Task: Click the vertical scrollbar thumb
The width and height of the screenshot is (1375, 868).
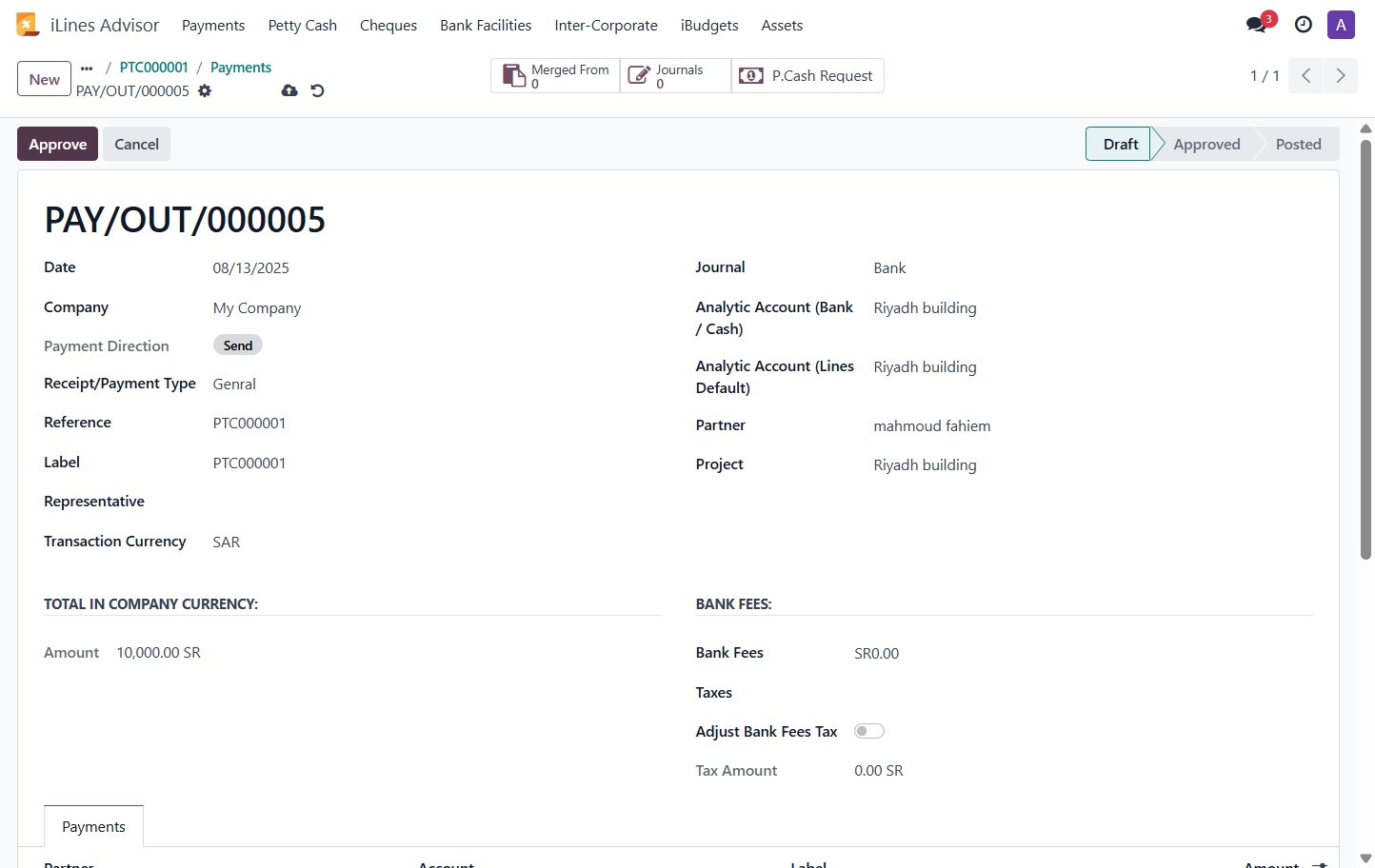Action: pos(1365,349)
